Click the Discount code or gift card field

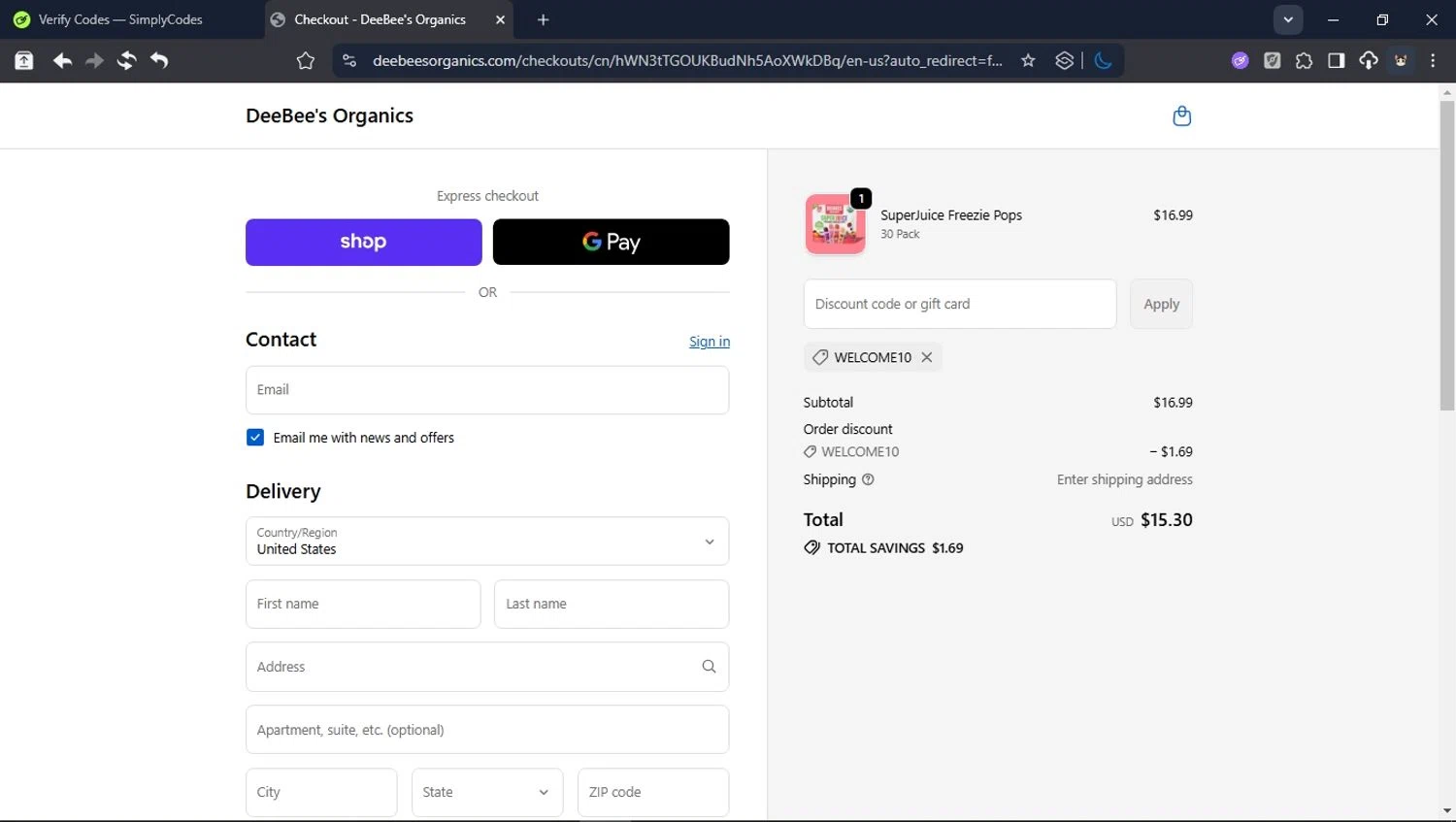[960, 304]
